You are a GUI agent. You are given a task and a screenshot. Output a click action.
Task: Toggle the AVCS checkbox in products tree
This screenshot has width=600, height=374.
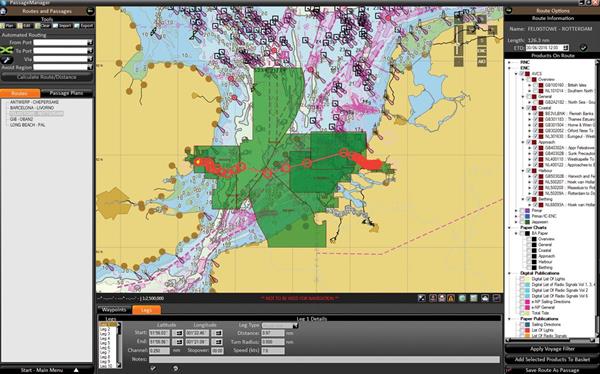[x=522, y=73]
